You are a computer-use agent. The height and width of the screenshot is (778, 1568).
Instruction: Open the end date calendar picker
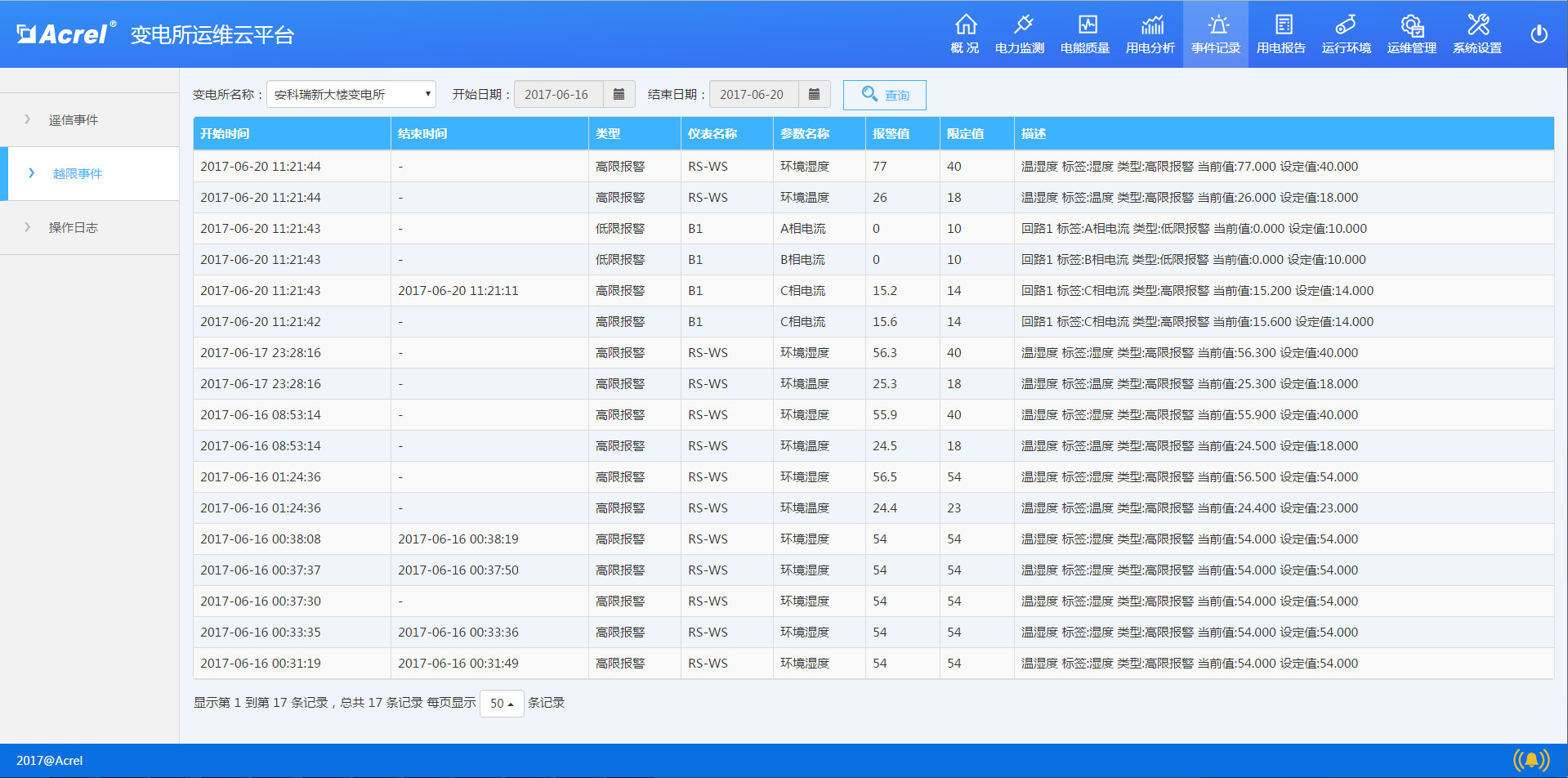point(814,94)
